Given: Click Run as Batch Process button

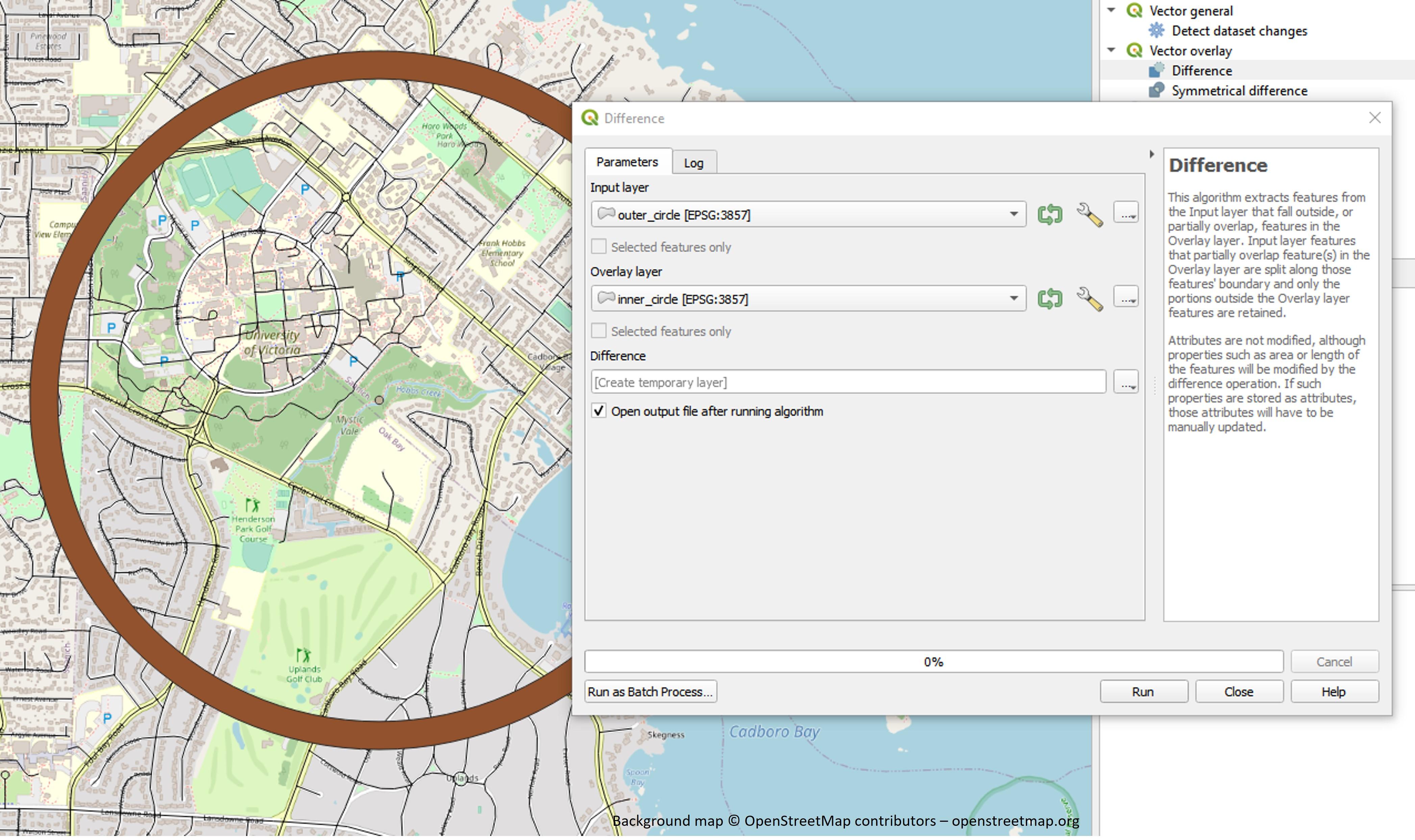Looking at the screenshot, I should click(x=651, y=692).
